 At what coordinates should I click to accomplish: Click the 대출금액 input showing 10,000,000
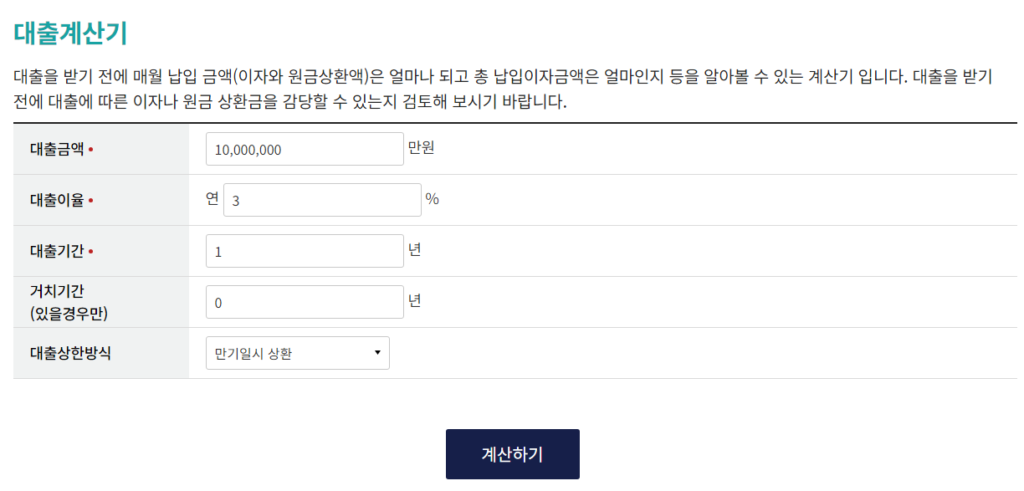click(304, 150)
